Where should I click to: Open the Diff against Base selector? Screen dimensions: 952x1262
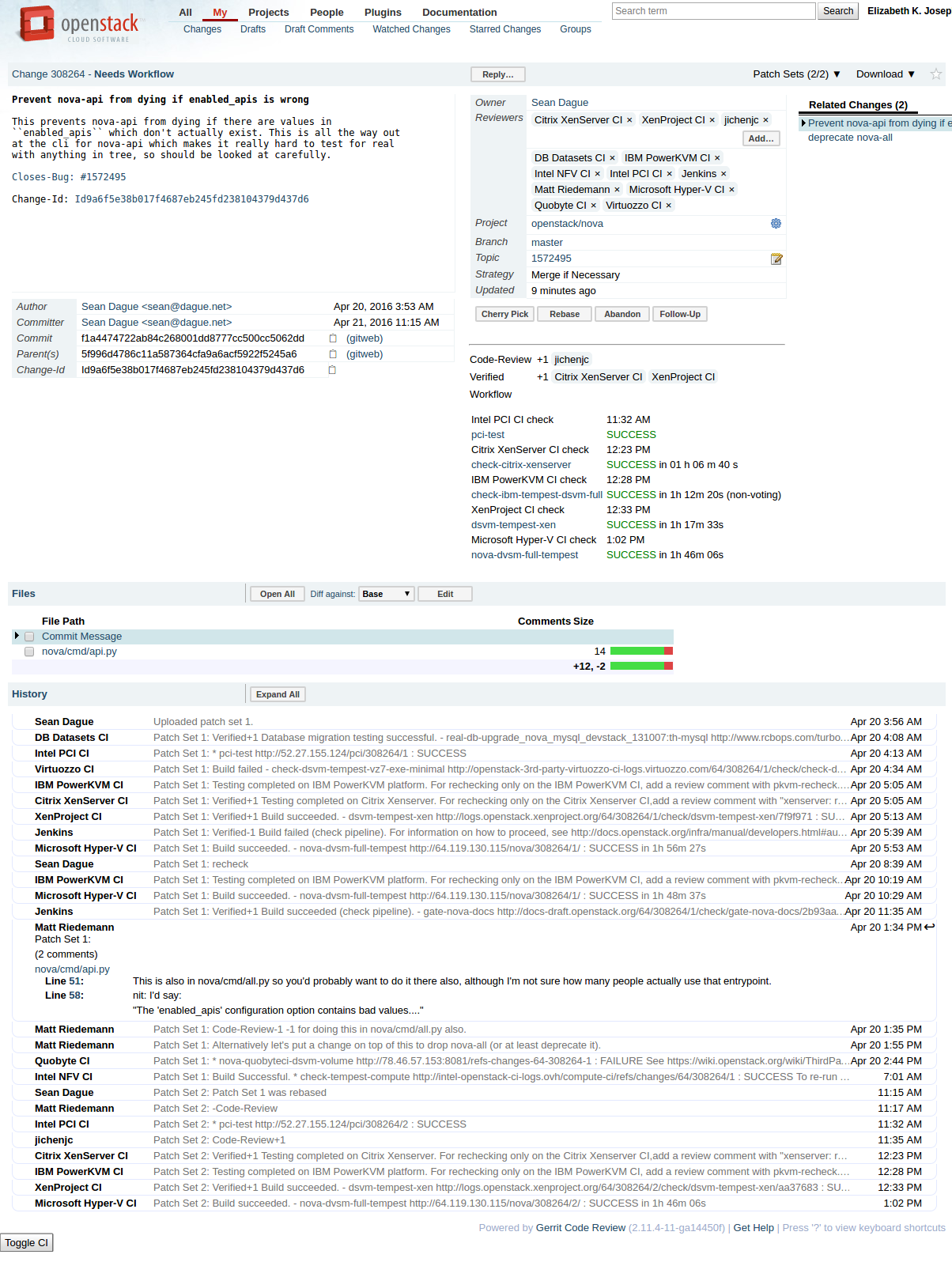pos(387,594)
